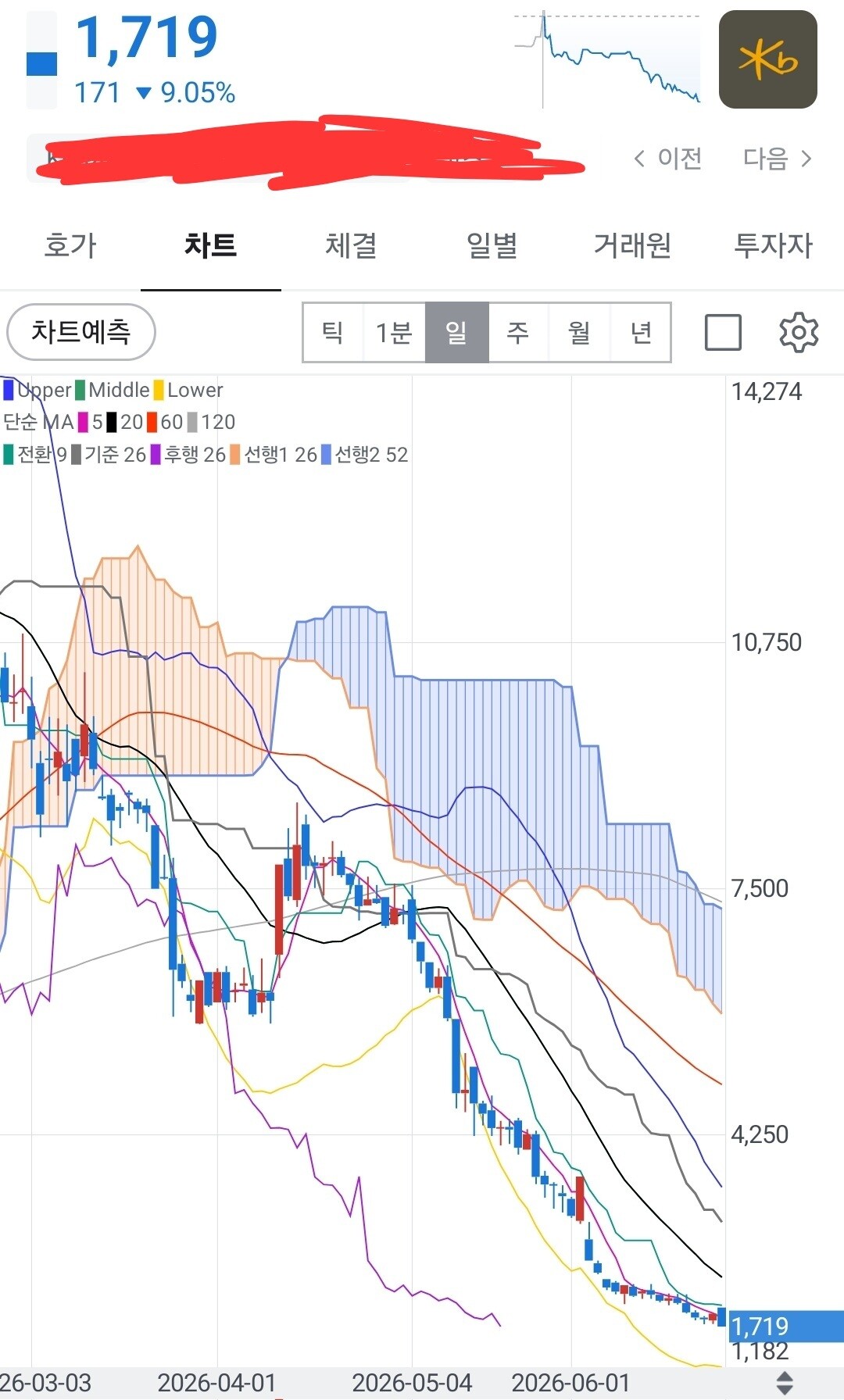Open chart settings gear icon

[799, 332]
